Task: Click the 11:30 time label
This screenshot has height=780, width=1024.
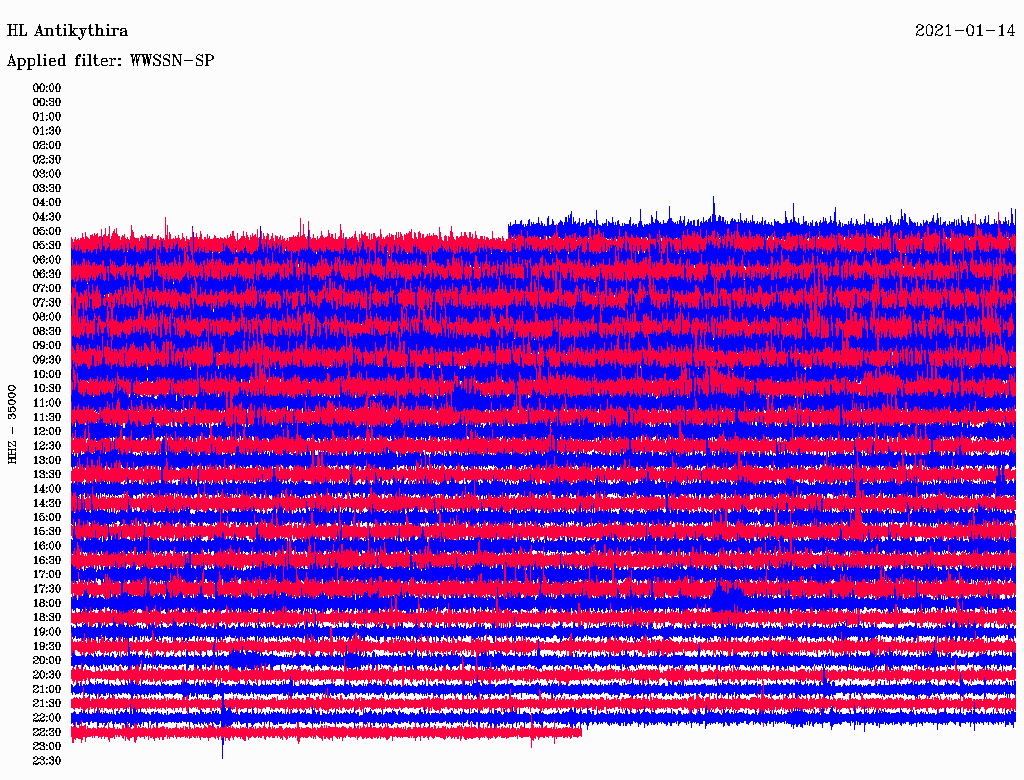Action: (x=47, y=417)
